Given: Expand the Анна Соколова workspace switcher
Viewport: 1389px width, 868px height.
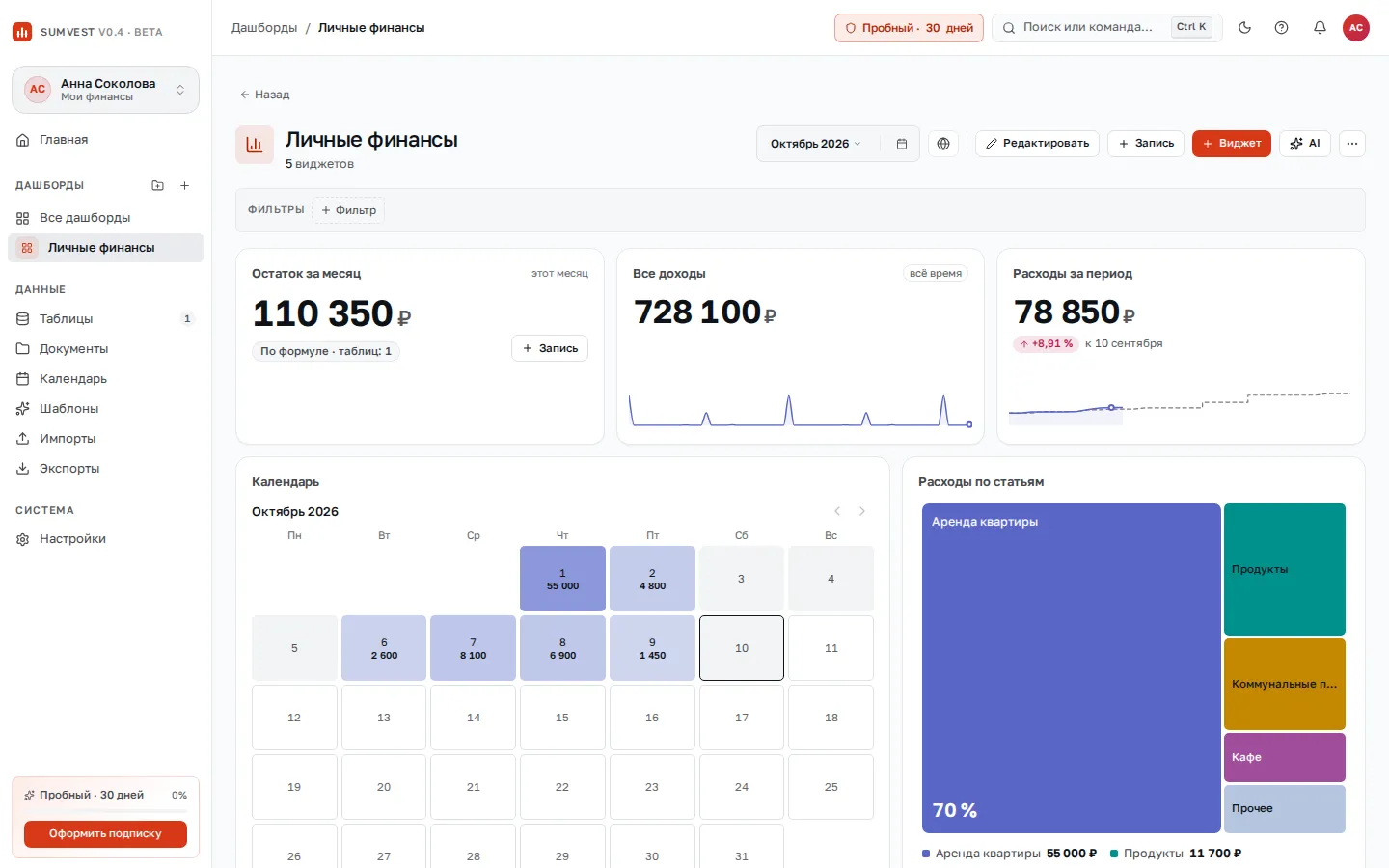Looking at the screenshot, I should click(x=105, y=90).
